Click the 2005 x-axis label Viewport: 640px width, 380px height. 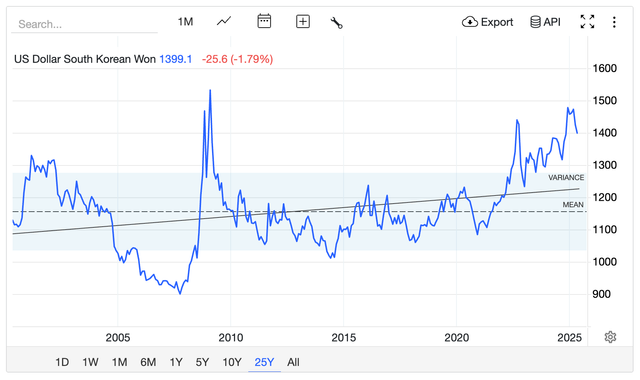pyautogui.click(x=118, y=338)
